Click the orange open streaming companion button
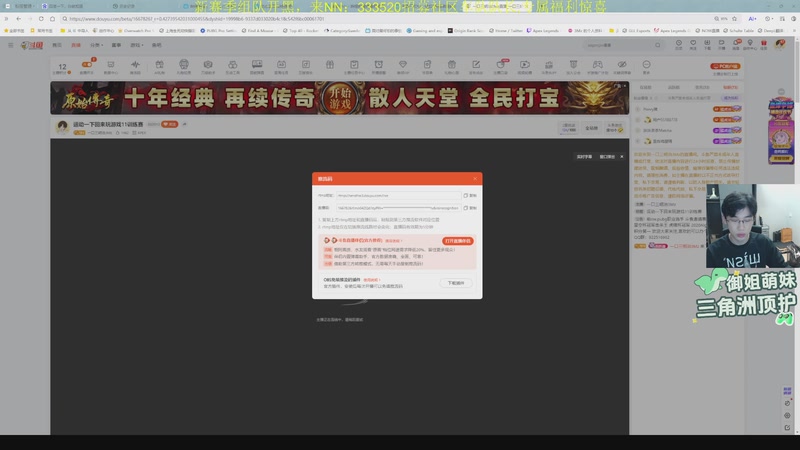Viewport: 800px width, 450px height. coord(458,241)
